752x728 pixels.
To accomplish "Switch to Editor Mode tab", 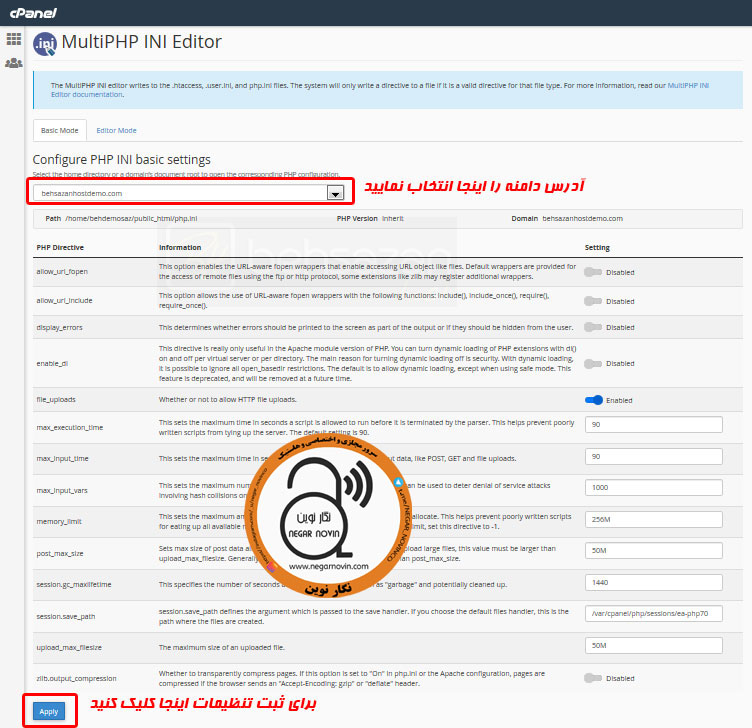I will (116, 130).
